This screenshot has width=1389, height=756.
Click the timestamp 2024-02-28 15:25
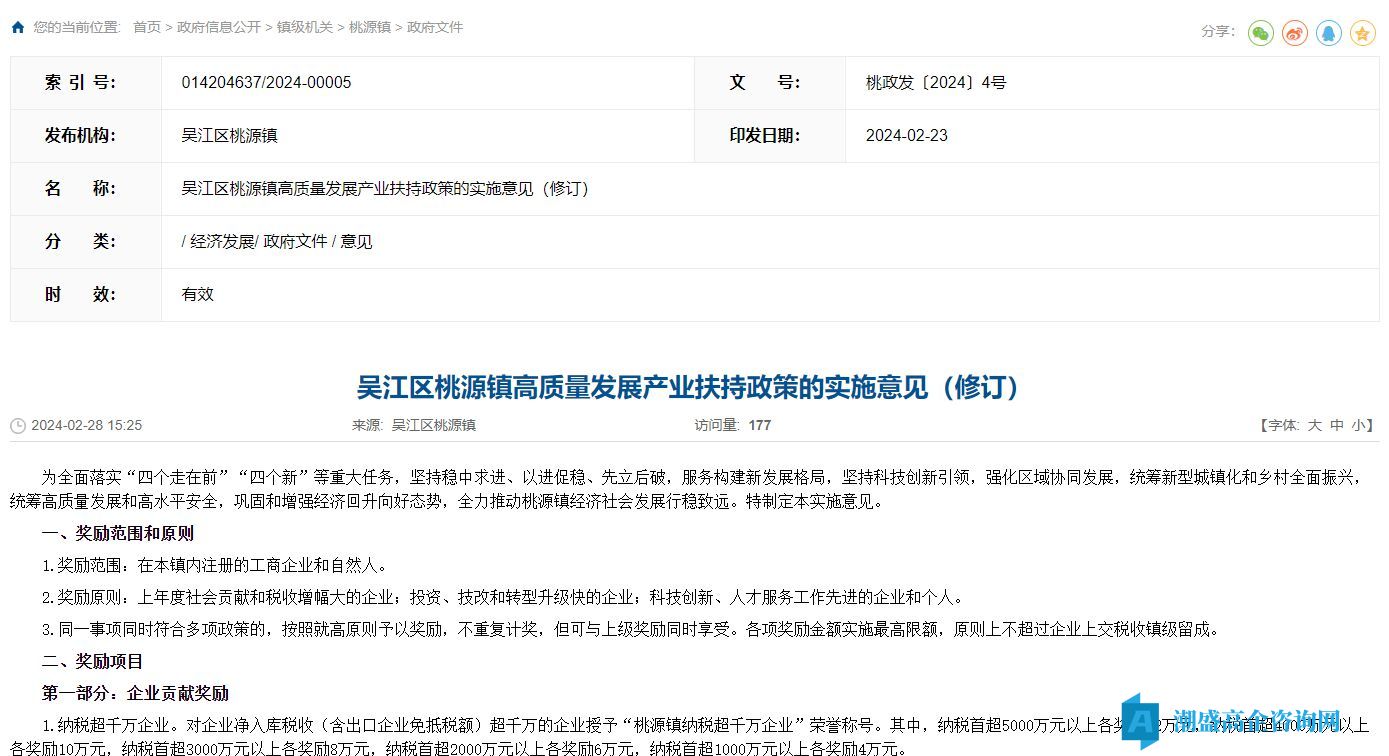(x=87, y=425)
